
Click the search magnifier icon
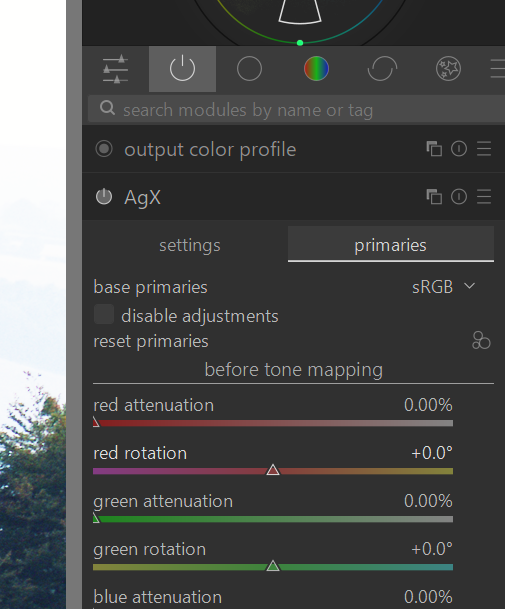click(107, 108)
